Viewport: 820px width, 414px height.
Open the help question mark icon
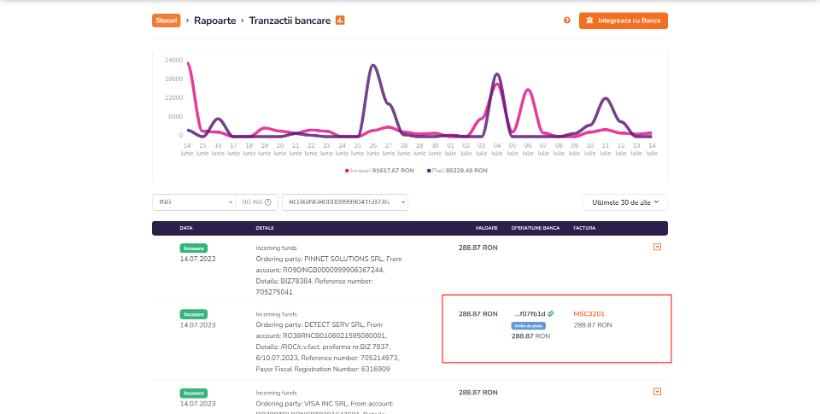pyautogui.click(x=567, y=20)
